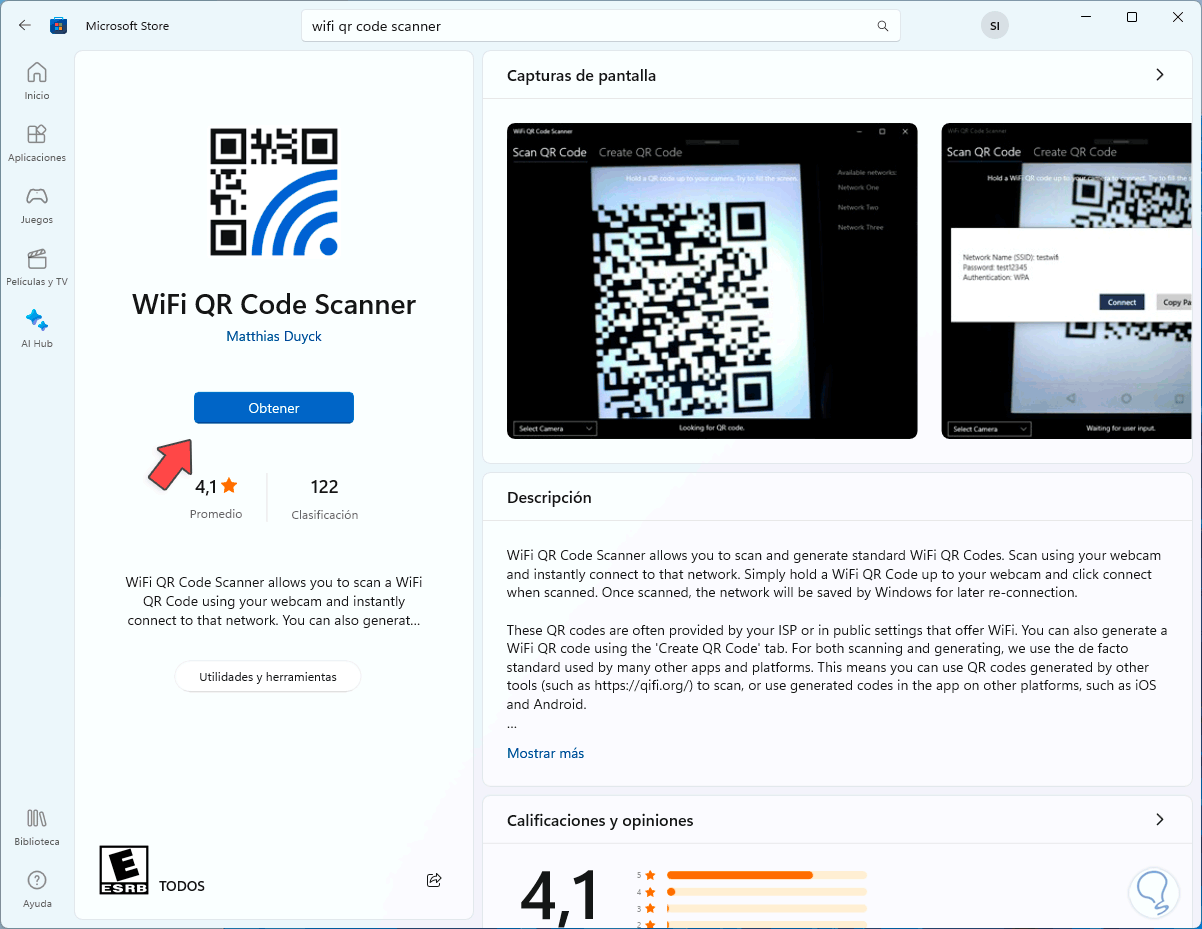1202x929 pixels.
Task: Open AI Hub in the sidebar
Action: point(37,329)
